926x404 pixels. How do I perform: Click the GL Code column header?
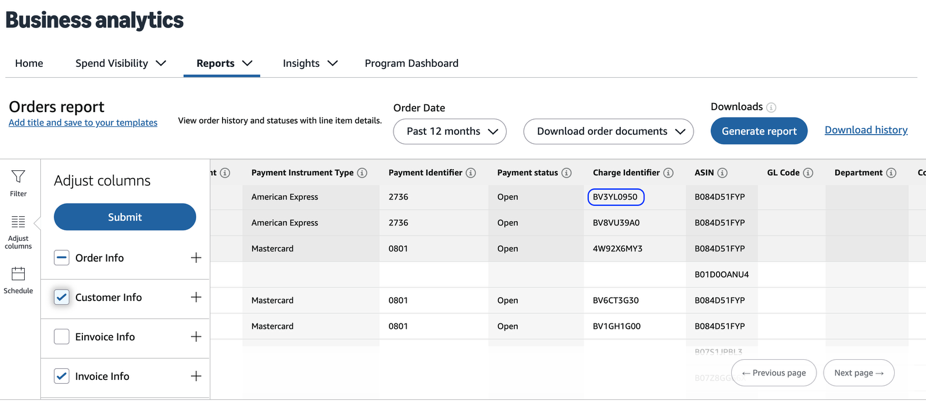point(784,173)
